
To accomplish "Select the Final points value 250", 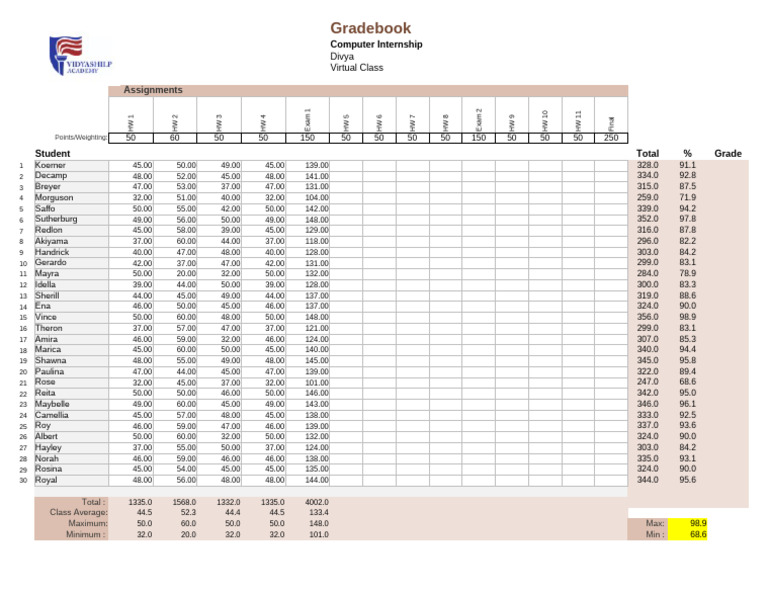I will 611,138.
